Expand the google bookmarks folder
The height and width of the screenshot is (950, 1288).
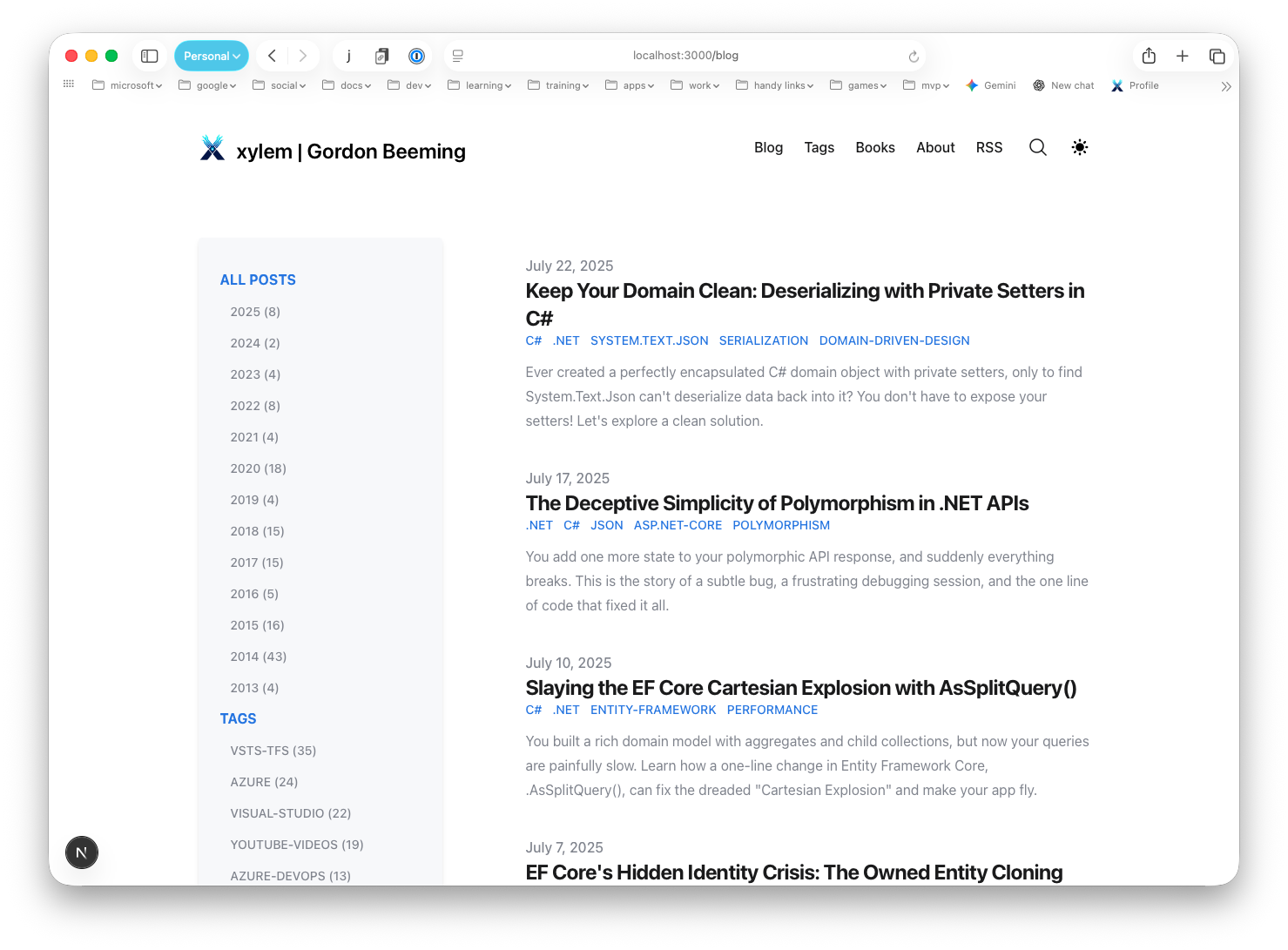[x=207, y=85]
